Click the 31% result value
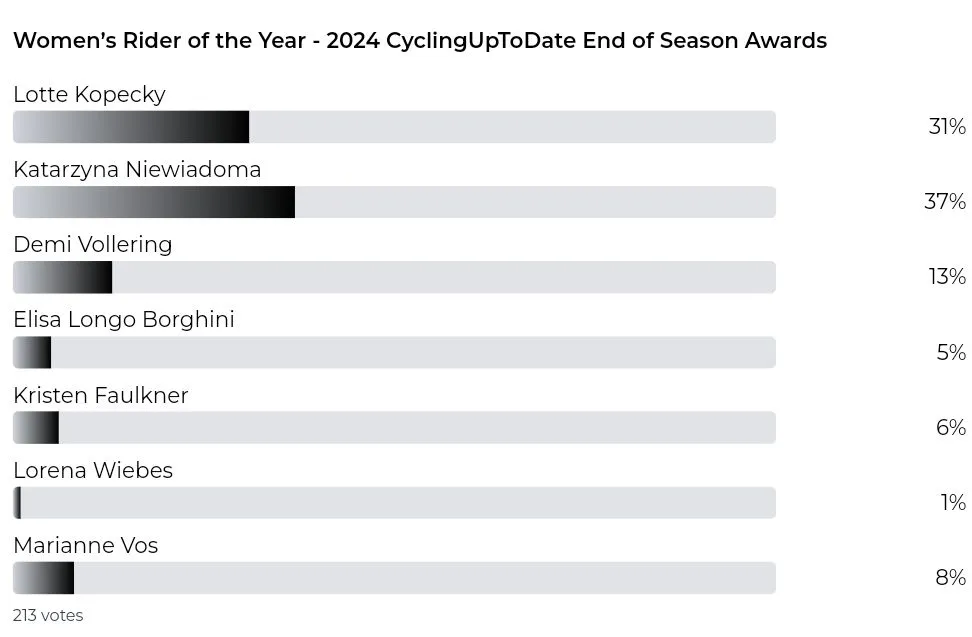972x637 pixels. (947, 126)
